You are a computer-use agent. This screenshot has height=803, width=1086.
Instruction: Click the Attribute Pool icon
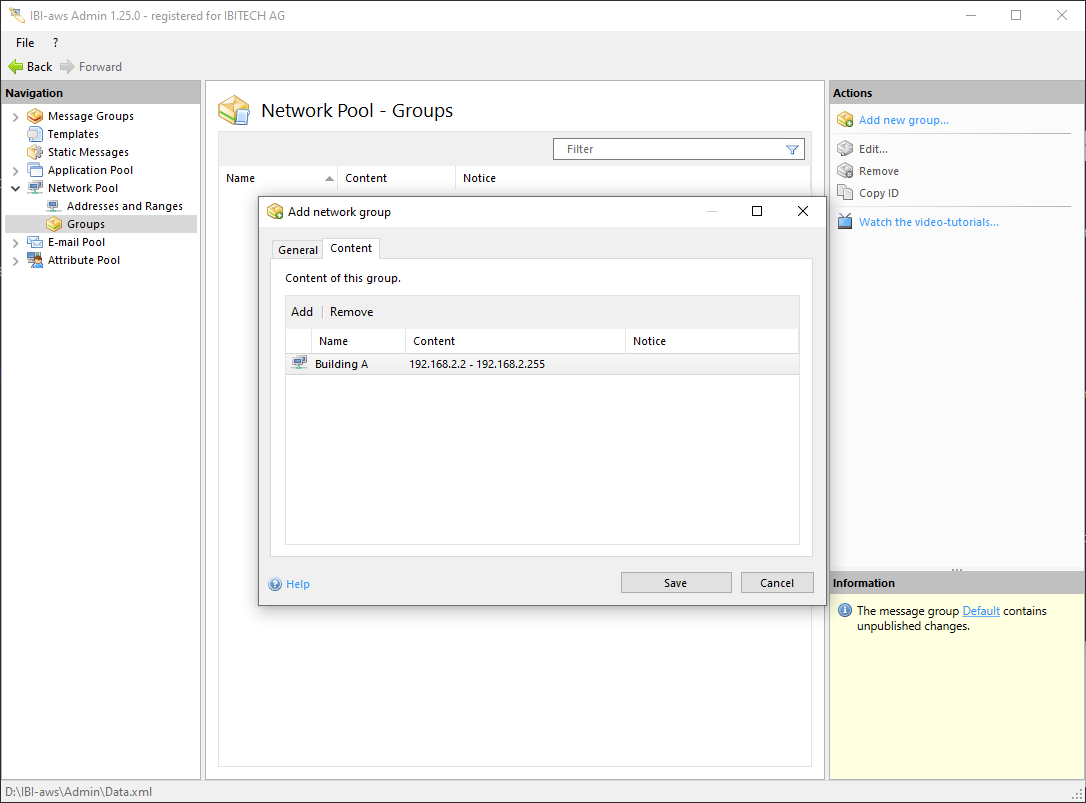pyautogui.click(x=35, y=260)
